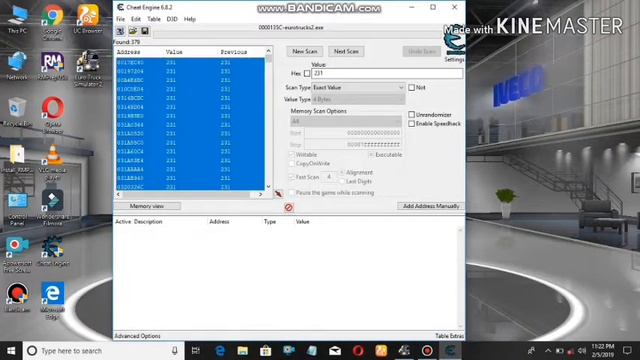This screenshot has height=360, width=640.
Task: Open Table Extras
Action: click(x=449, y=336)
